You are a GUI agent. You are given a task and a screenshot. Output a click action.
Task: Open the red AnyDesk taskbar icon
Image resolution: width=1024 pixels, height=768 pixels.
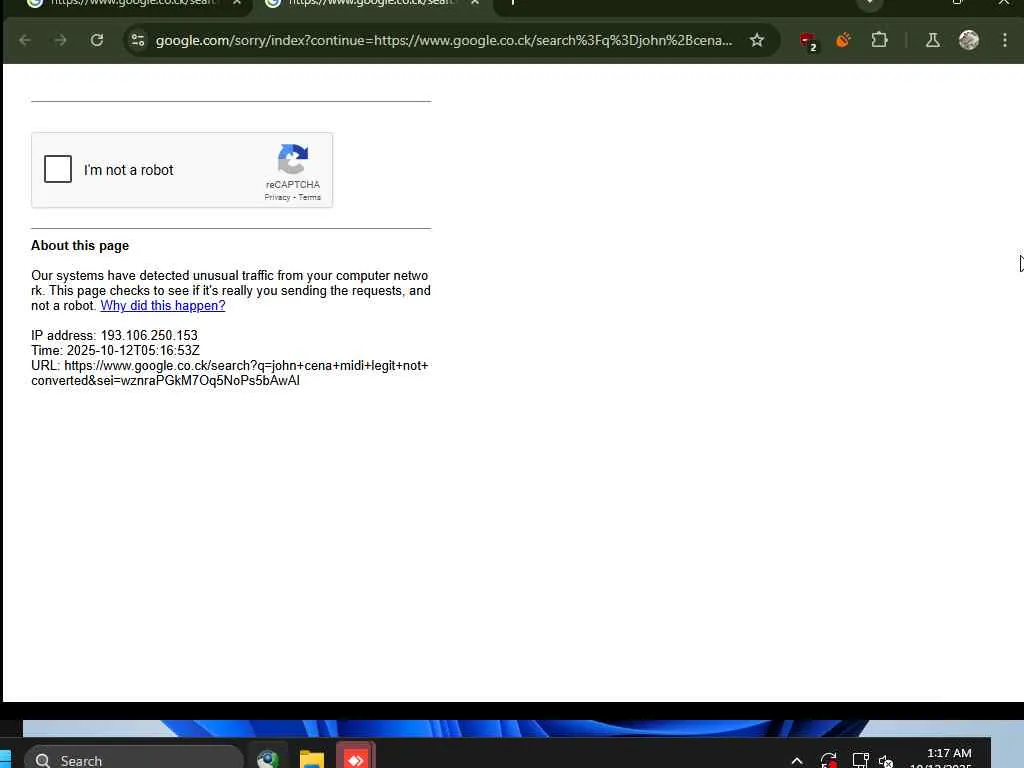(x=355, y=758)
